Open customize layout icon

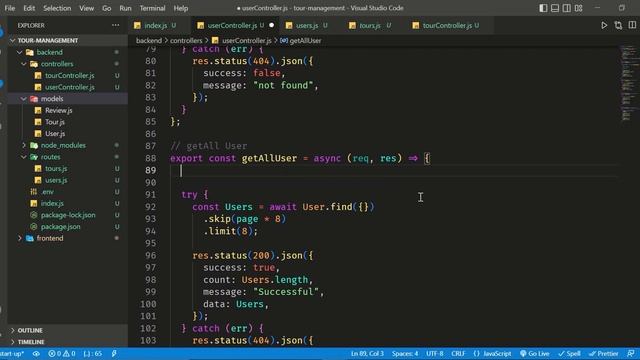[579, 8]
